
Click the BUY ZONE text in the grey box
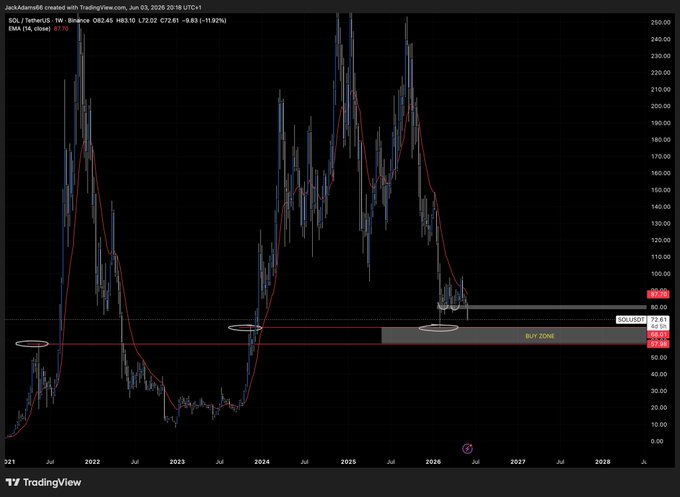coord(539,336)
